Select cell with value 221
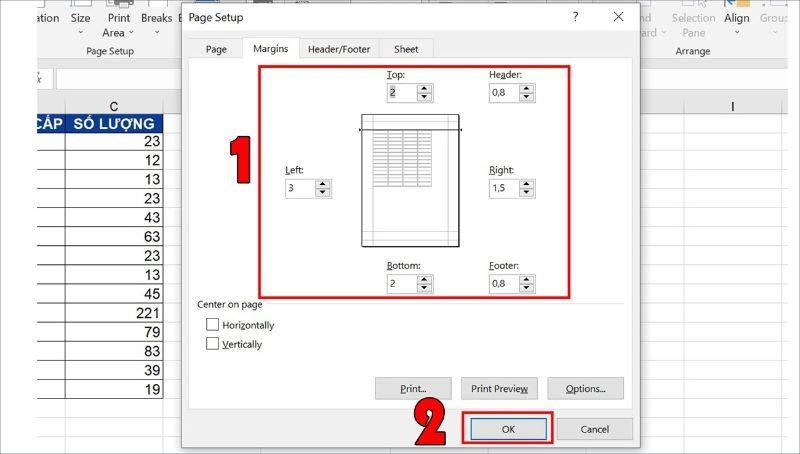The image size is (800, 454). (x=114, y=313)
